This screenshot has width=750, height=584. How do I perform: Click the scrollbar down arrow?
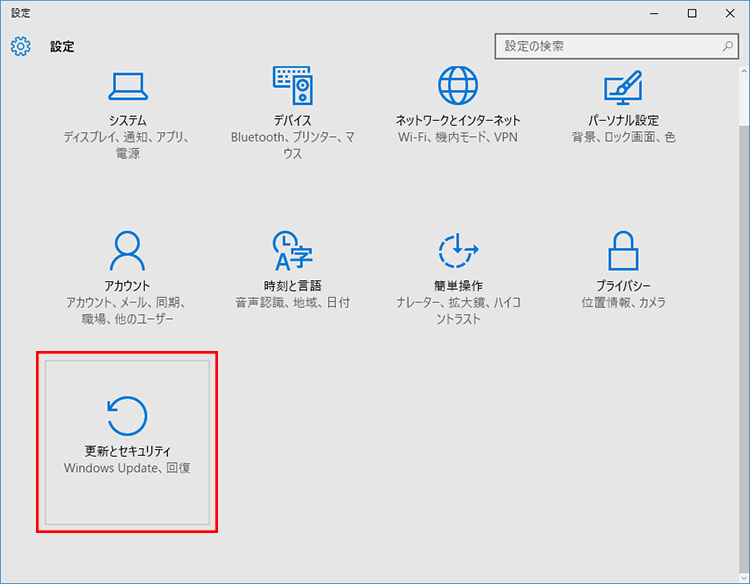point(742,575)
